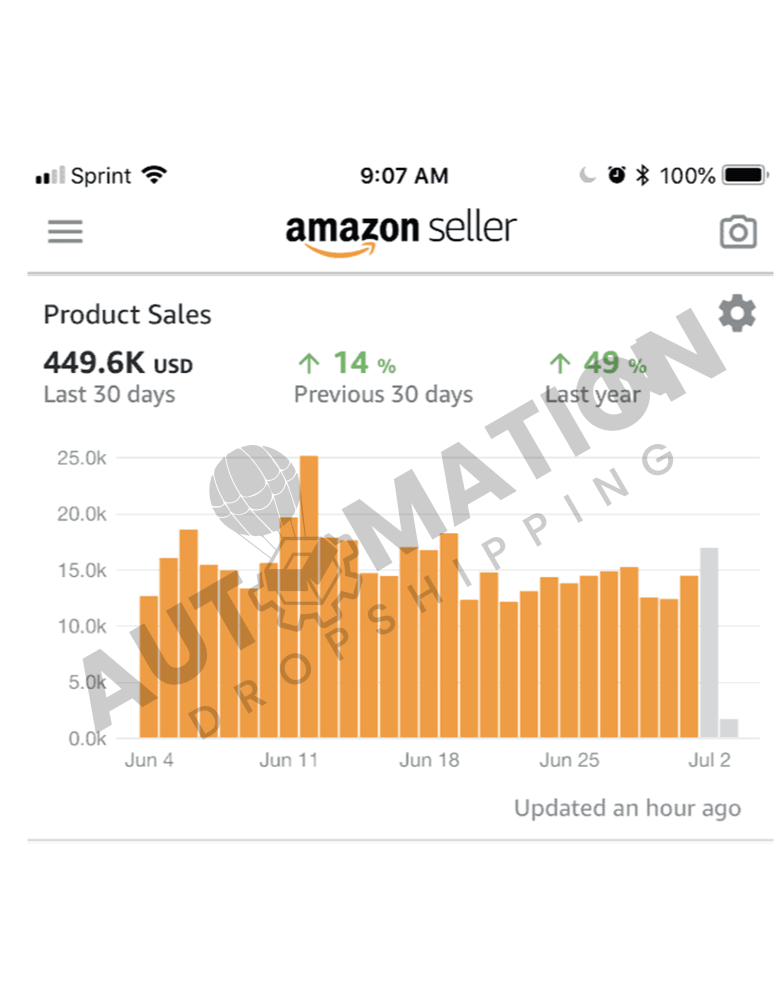Tap the camera icon to scan products
This screenshot has height=1001, width=774.
coord(737,231)
